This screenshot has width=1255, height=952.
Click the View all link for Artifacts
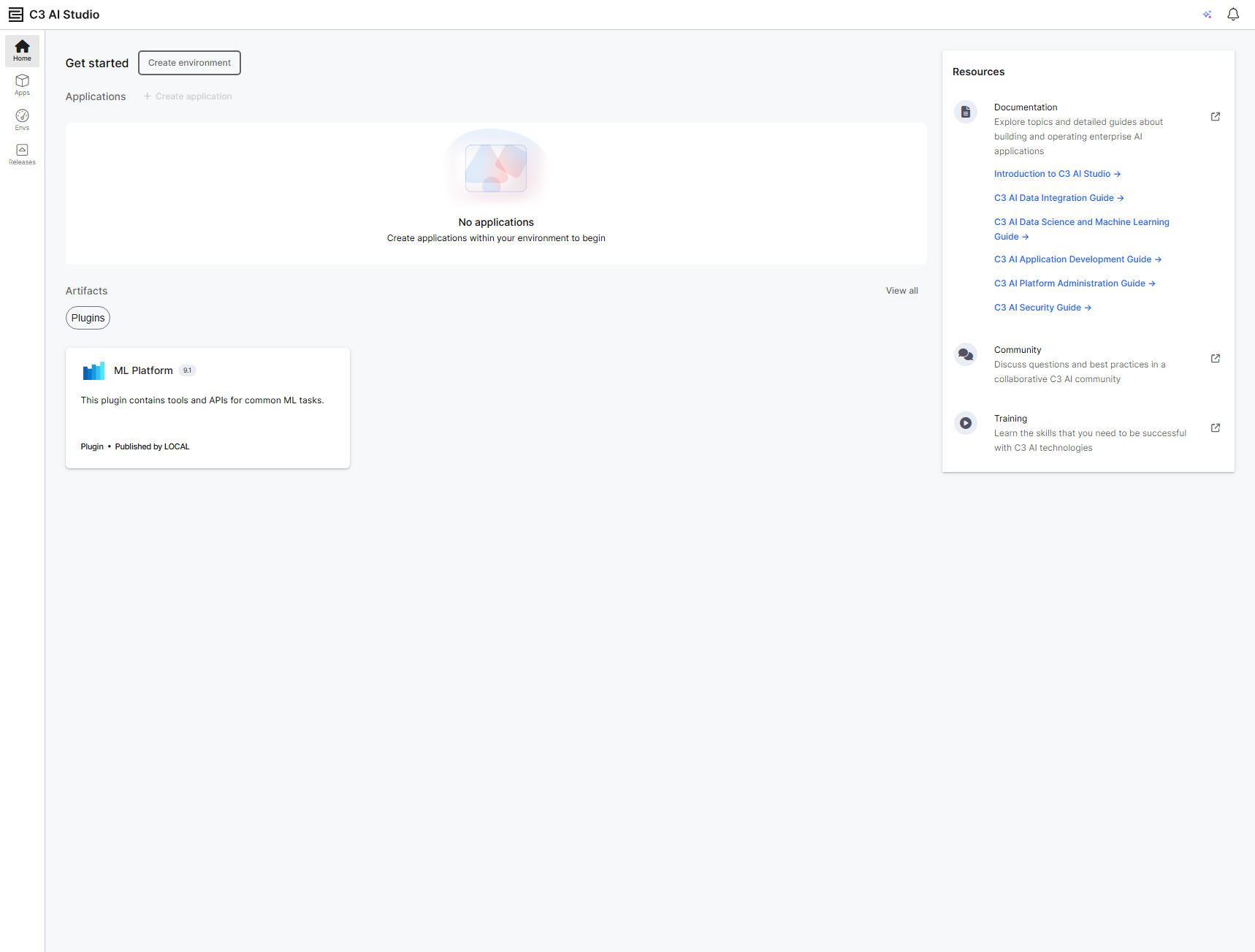tap(901, 290)
